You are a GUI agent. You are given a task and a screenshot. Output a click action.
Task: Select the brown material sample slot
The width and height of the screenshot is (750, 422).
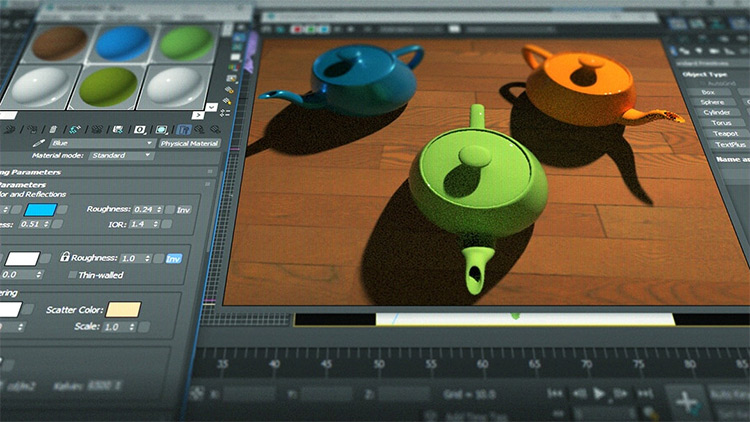[x=60, y=43]
